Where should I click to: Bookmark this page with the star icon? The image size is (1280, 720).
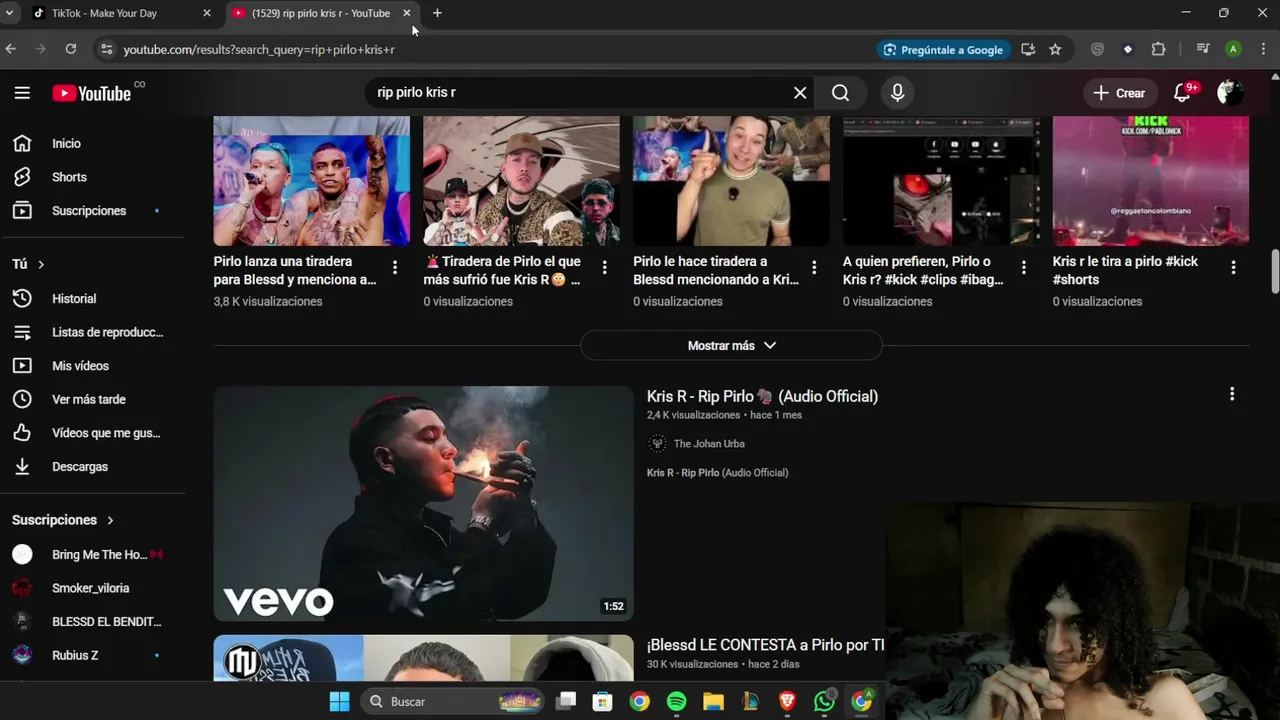pyautogui.click(x=1055, y=49)
